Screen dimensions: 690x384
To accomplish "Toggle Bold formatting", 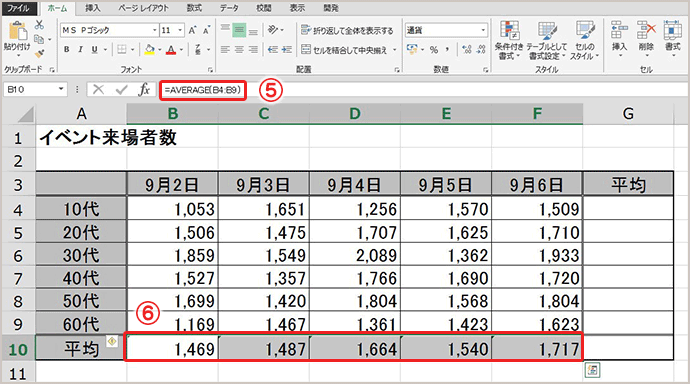I will pyautogui.click(x=66, y=50).
